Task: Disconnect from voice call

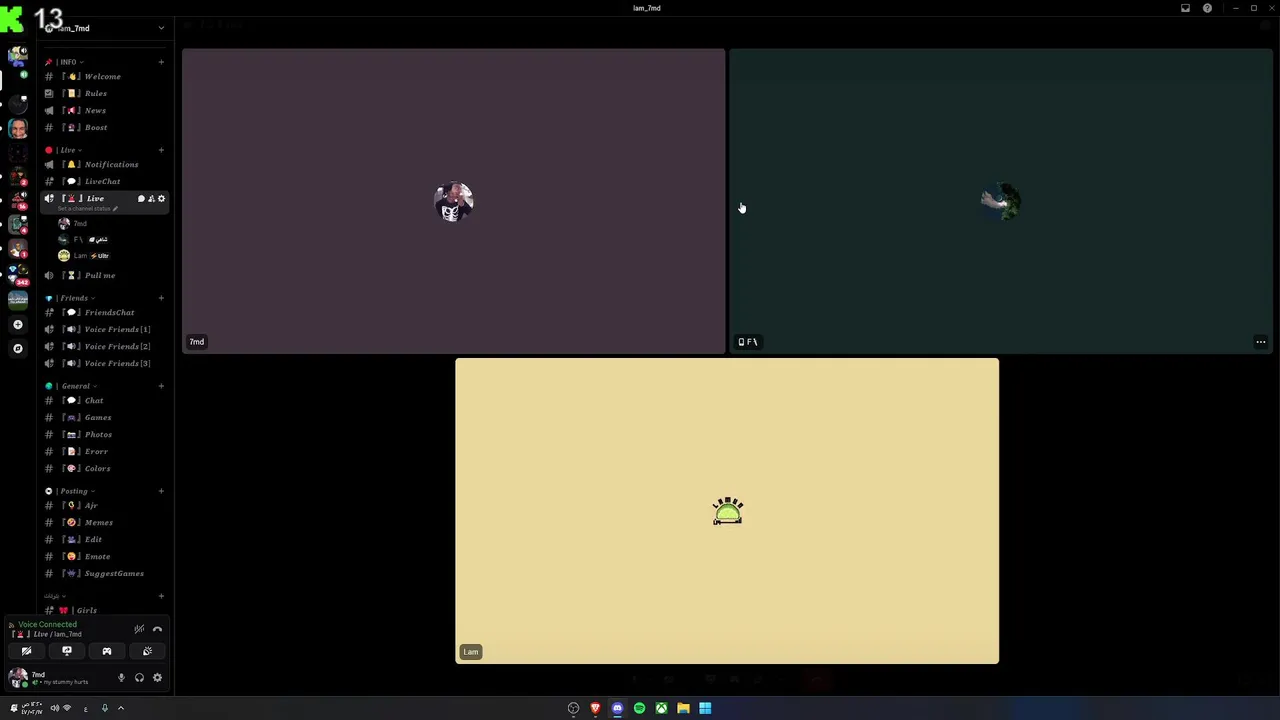Action: 157,629
